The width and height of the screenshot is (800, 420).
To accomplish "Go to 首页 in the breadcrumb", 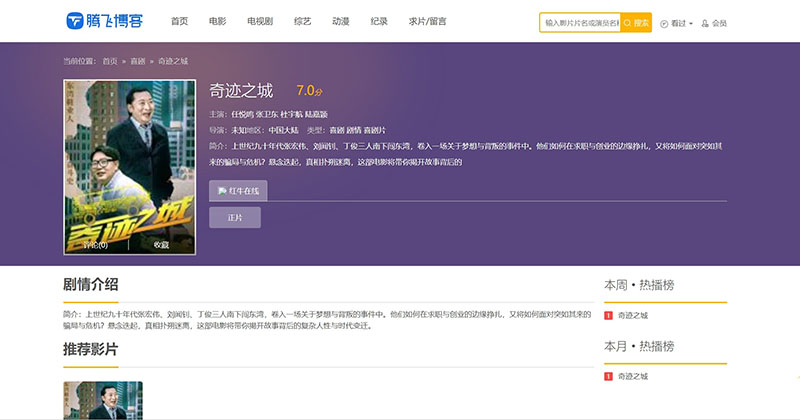I will click(110, 61).
